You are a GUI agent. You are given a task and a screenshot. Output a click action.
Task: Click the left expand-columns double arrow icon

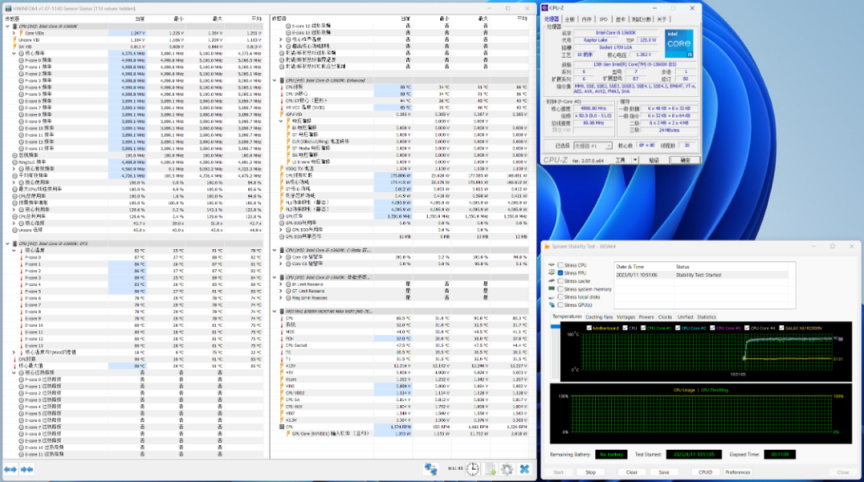tap(11, 469)
